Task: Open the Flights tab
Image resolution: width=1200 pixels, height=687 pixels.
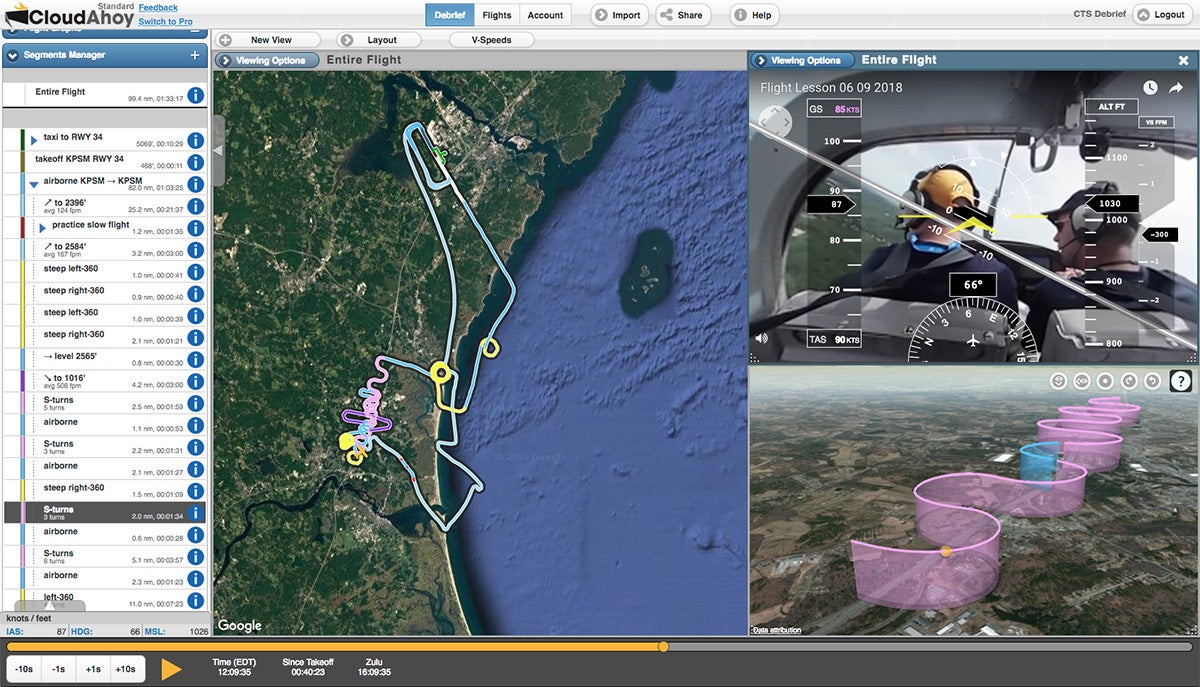Action: click(497, 15)
